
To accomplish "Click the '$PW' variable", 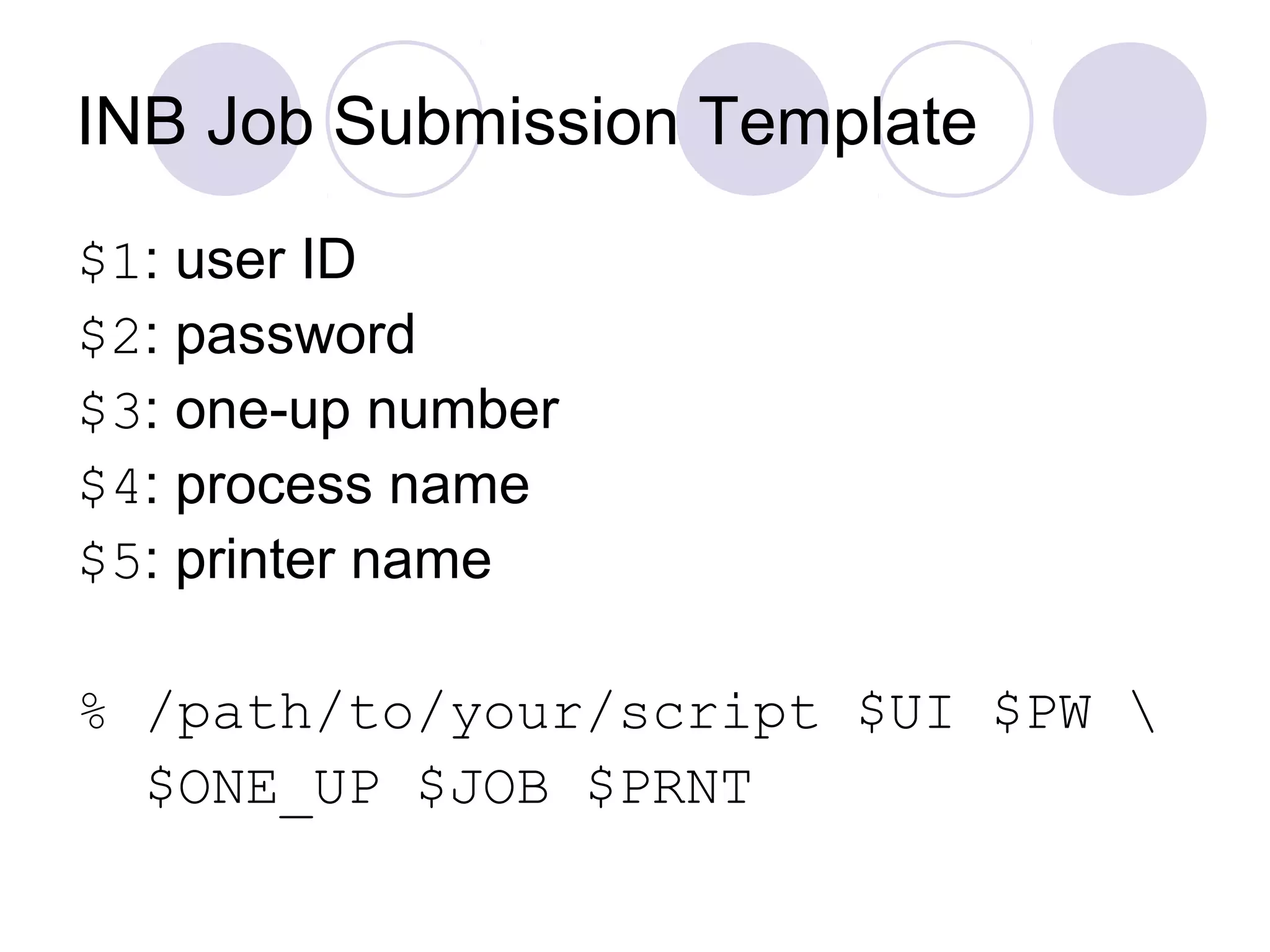I will click(1042, 713).
